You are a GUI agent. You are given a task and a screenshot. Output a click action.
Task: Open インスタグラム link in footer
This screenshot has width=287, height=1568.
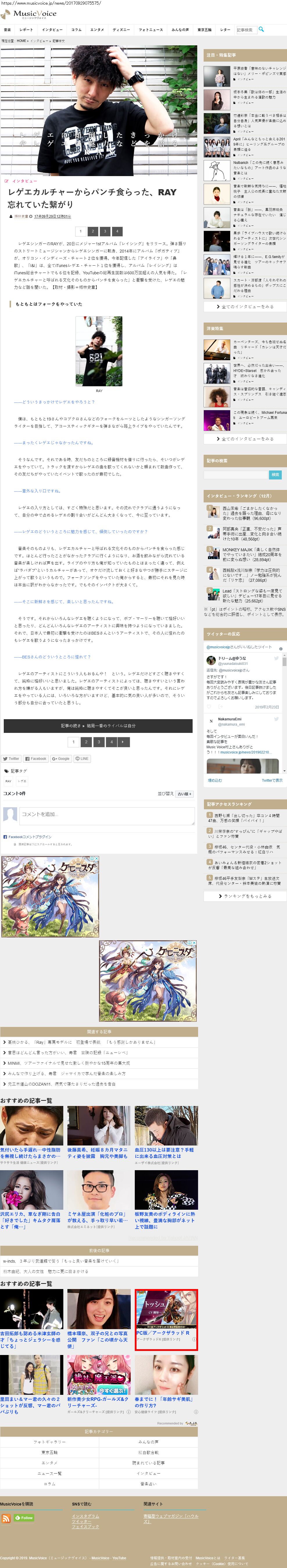click(85, 1516)
